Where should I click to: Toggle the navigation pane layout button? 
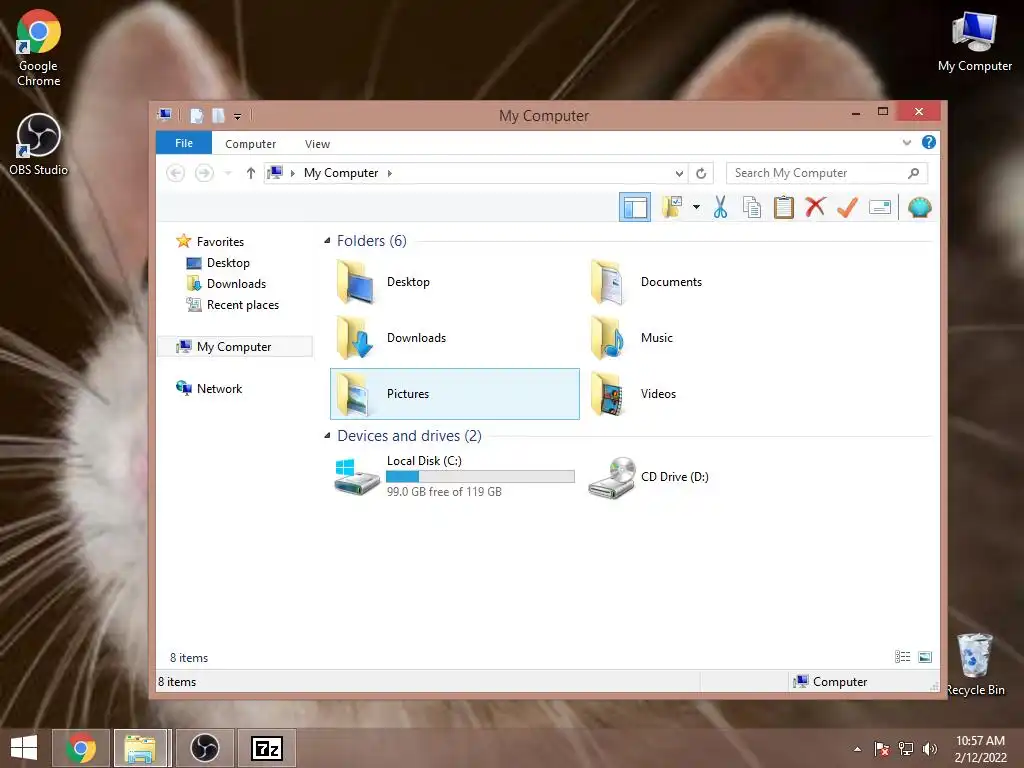pyautogui.click(x=635, y=208)
